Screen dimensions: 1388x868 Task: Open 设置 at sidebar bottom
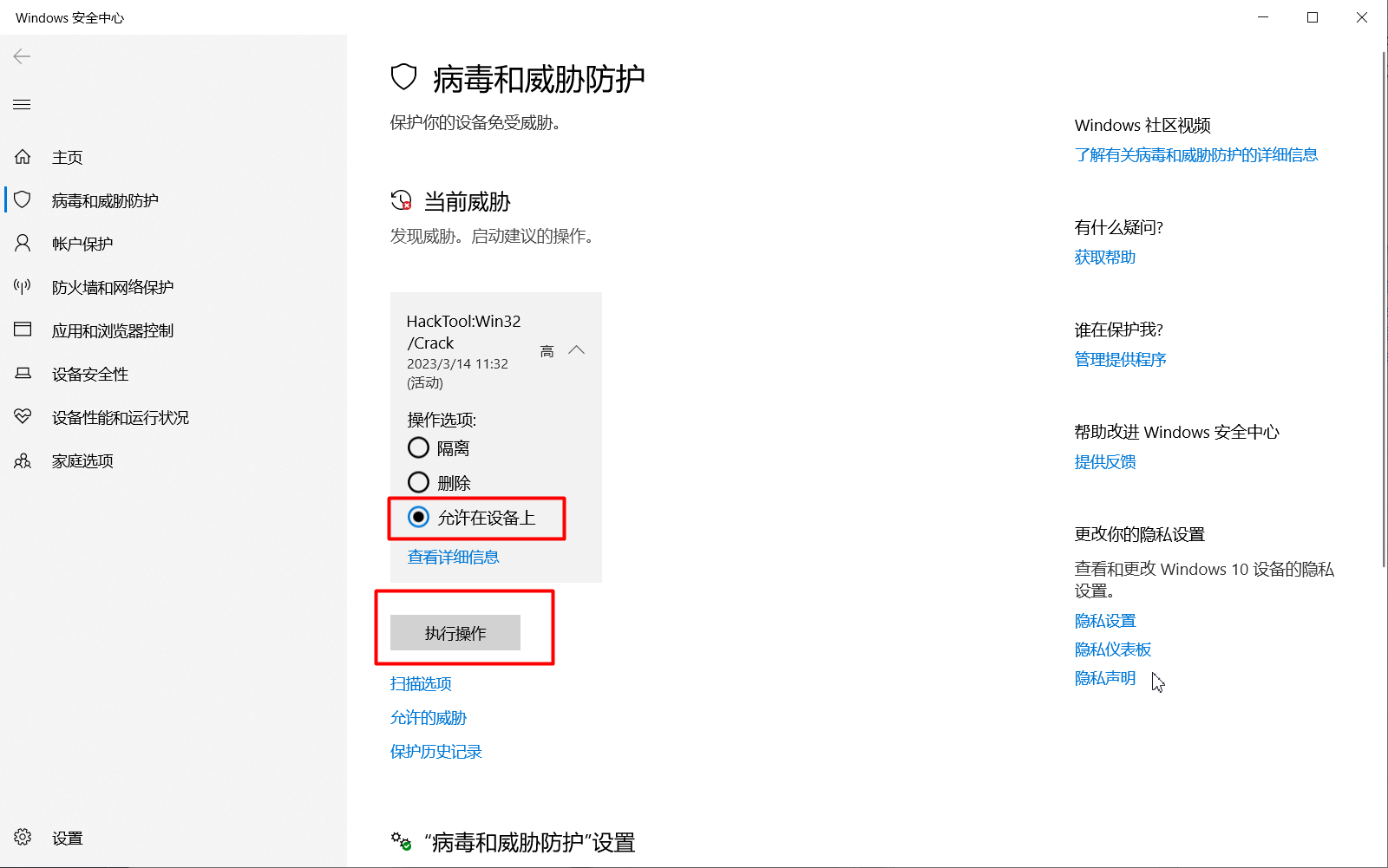pyautogui.click(x=173, y=838)
